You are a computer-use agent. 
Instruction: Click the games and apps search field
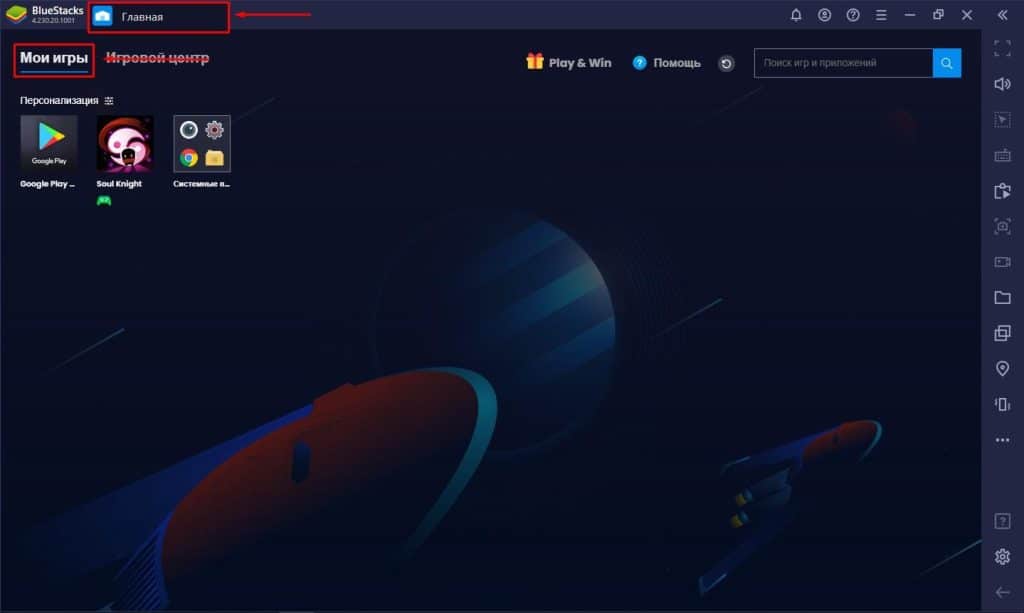click(x=843, y=63)
